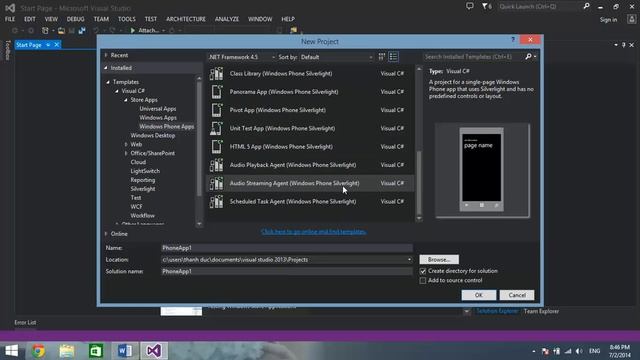Click the phone page preview thumbnail
The width and height of the screenshot is (640, 360).
click(482, 170)
